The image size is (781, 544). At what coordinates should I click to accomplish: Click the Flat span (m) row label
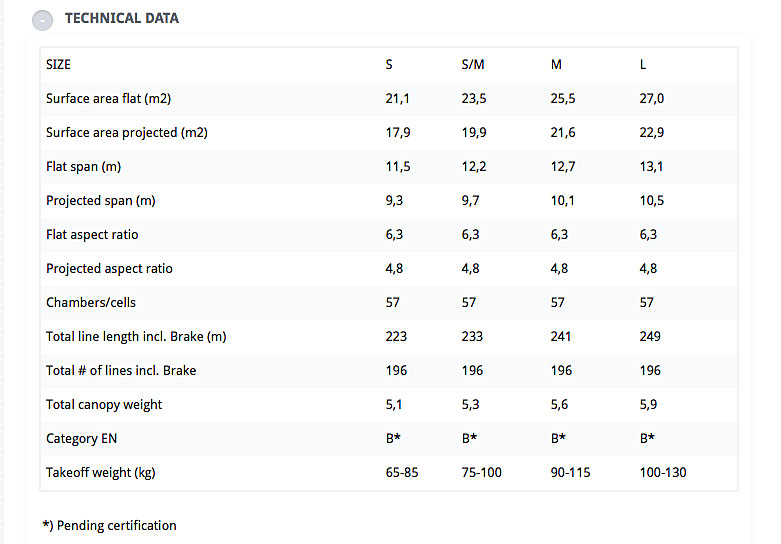(x=84, y=166)
